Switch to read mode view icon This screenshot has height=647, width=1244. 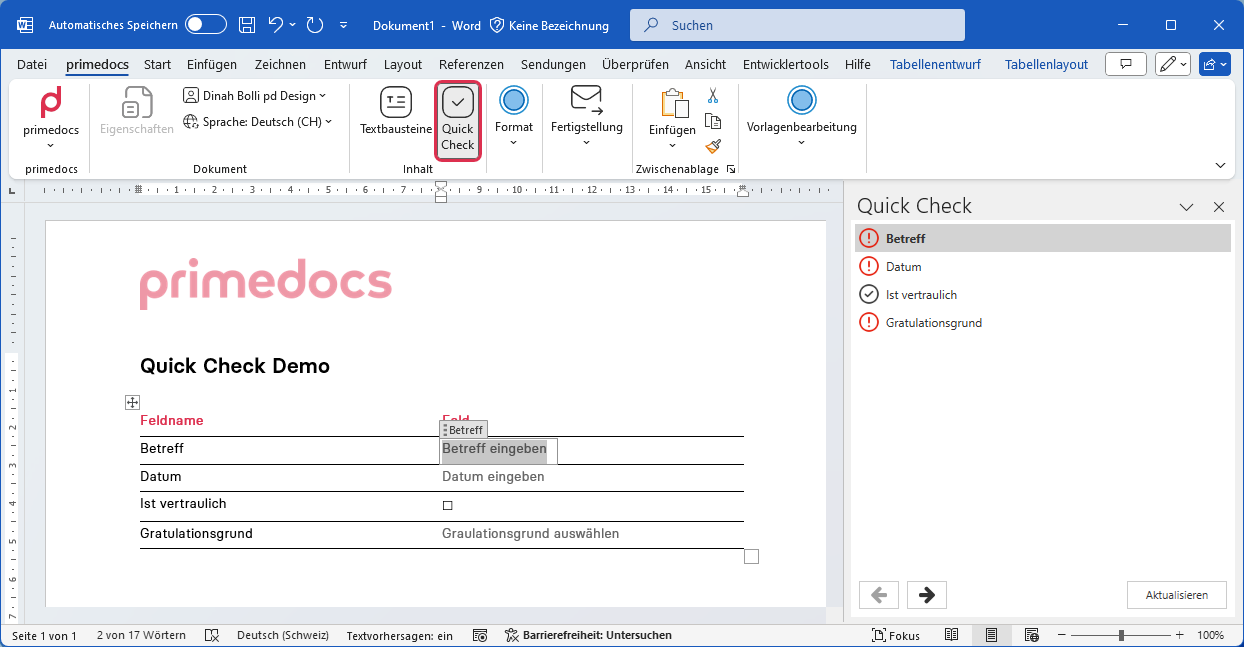click(952, 635)
